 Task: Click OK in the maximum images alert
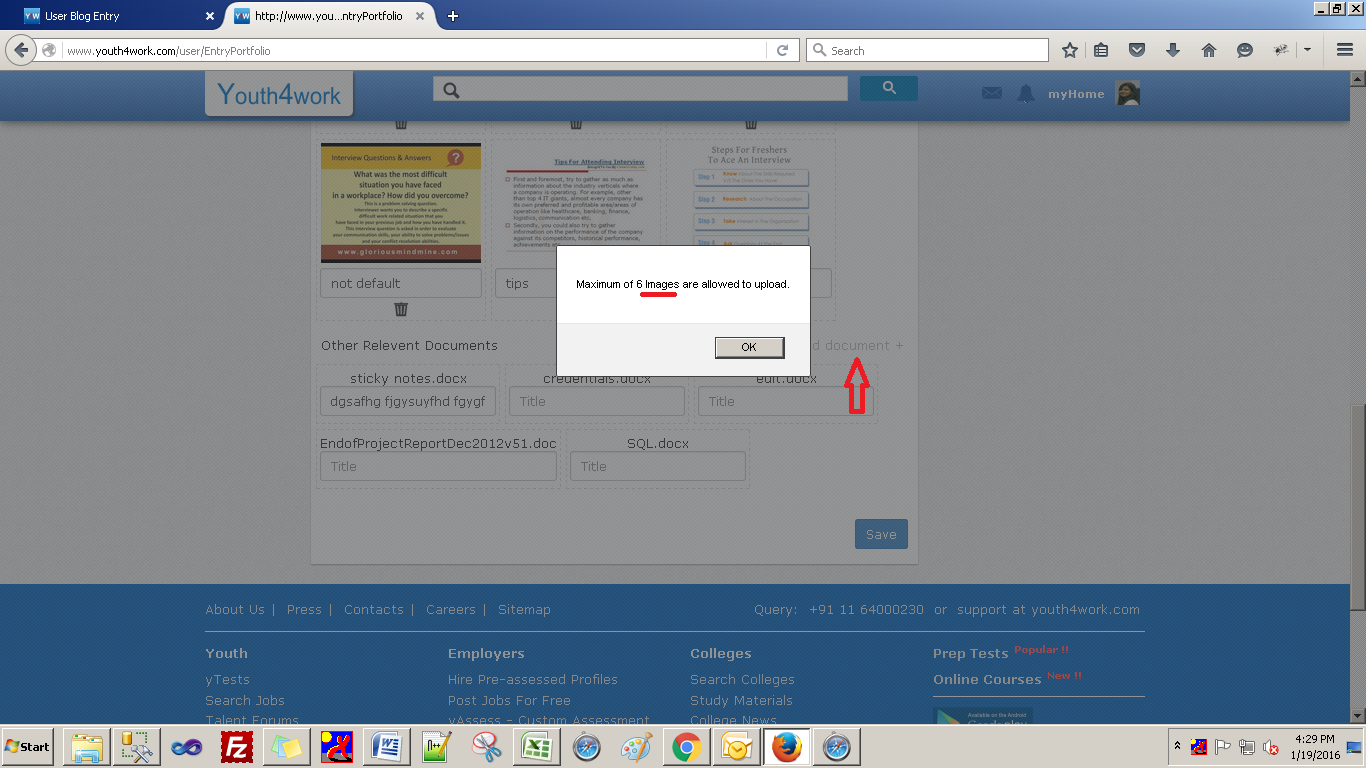(x=748, y=347)
